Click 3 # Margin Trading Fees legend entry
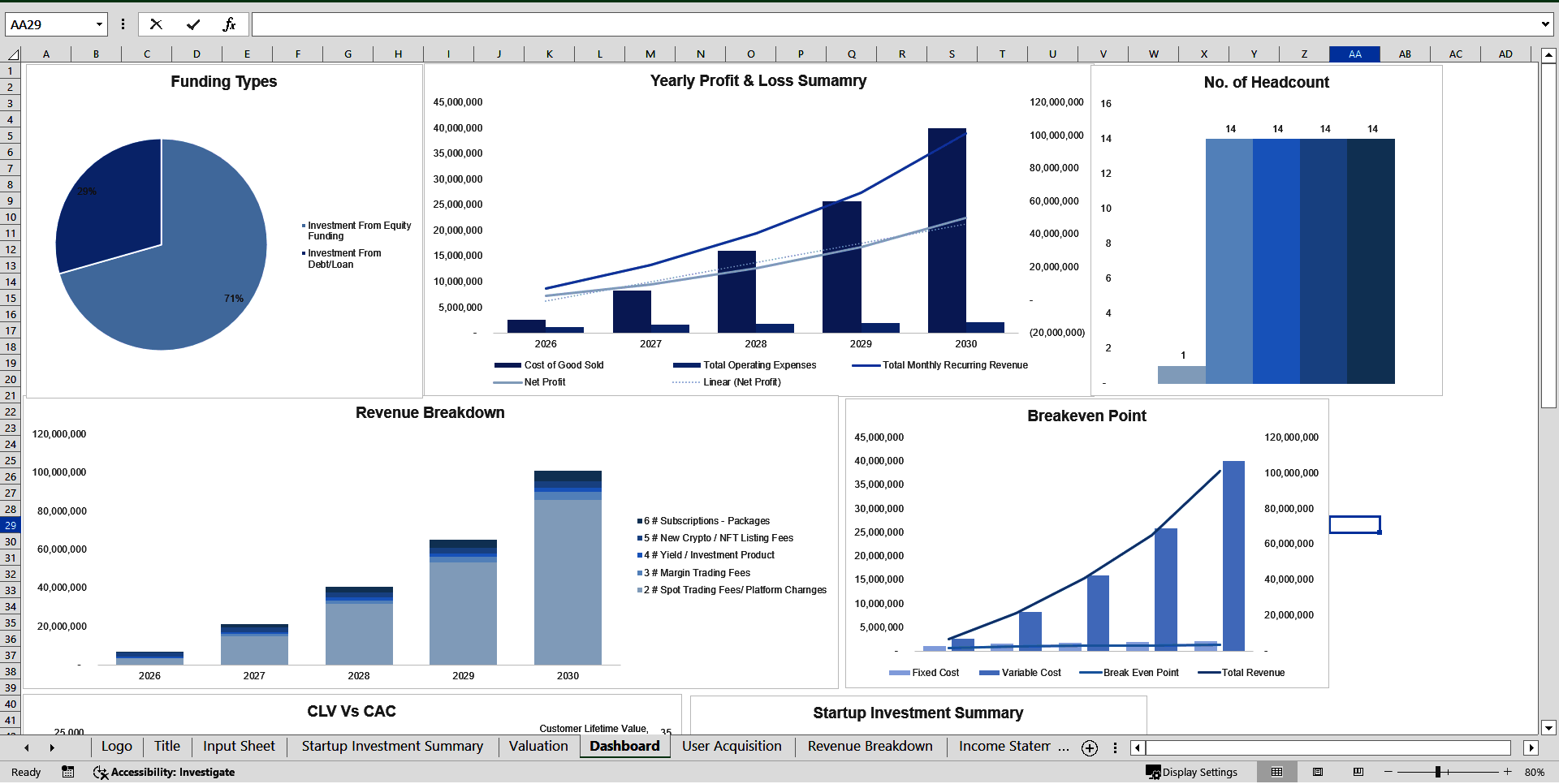The image size is (1559, 784). [x=693, y=573]
